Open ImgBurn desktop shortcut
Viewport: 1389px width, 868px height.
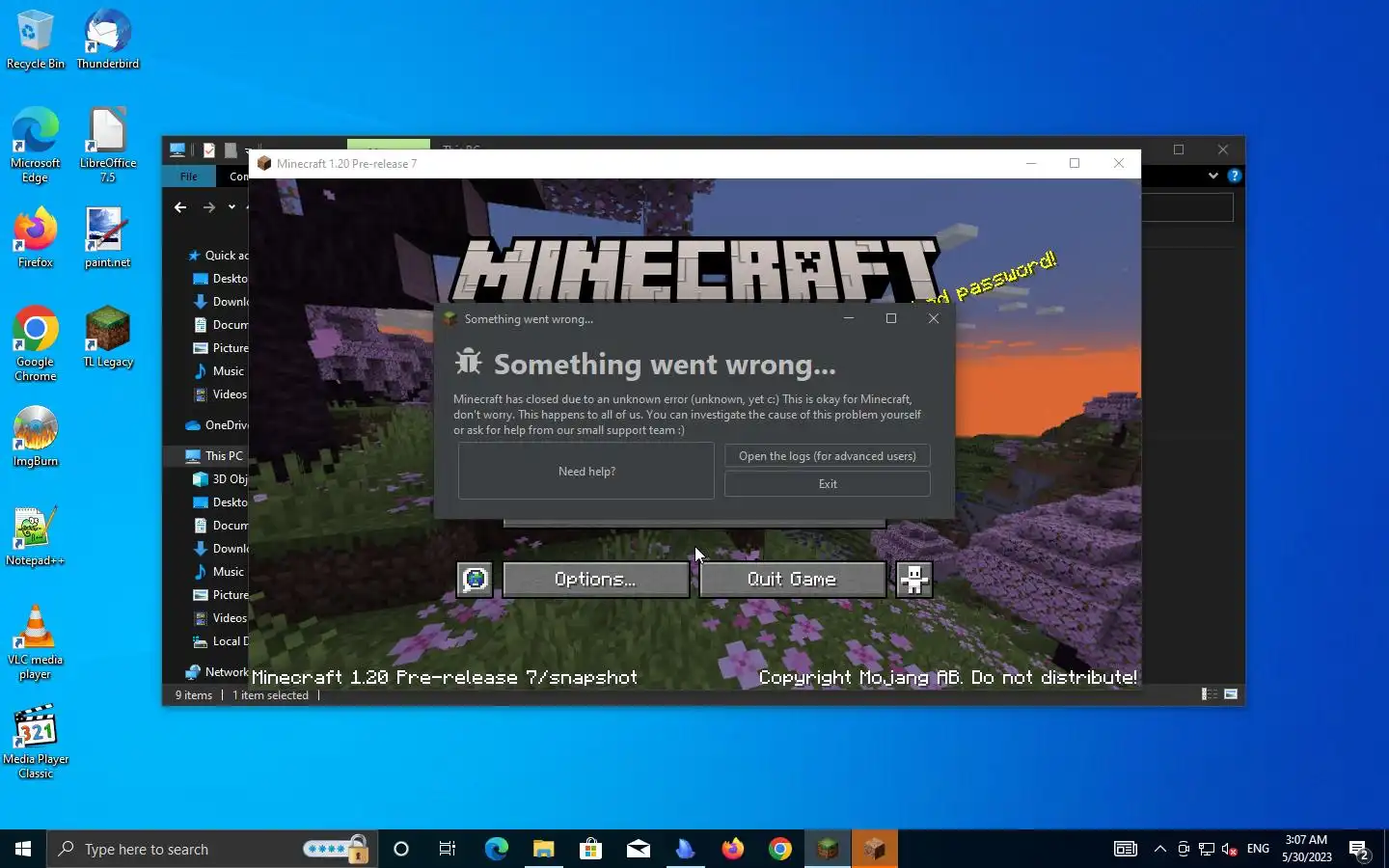pyautogui.click(x=36, y=437)
